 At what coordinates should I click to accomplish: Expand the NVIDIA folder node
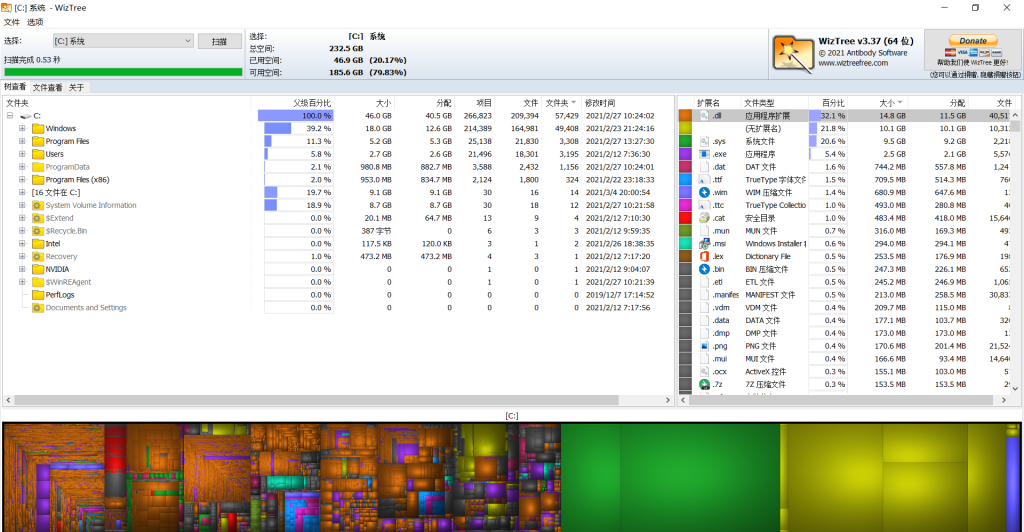click(x=22, y=269)
